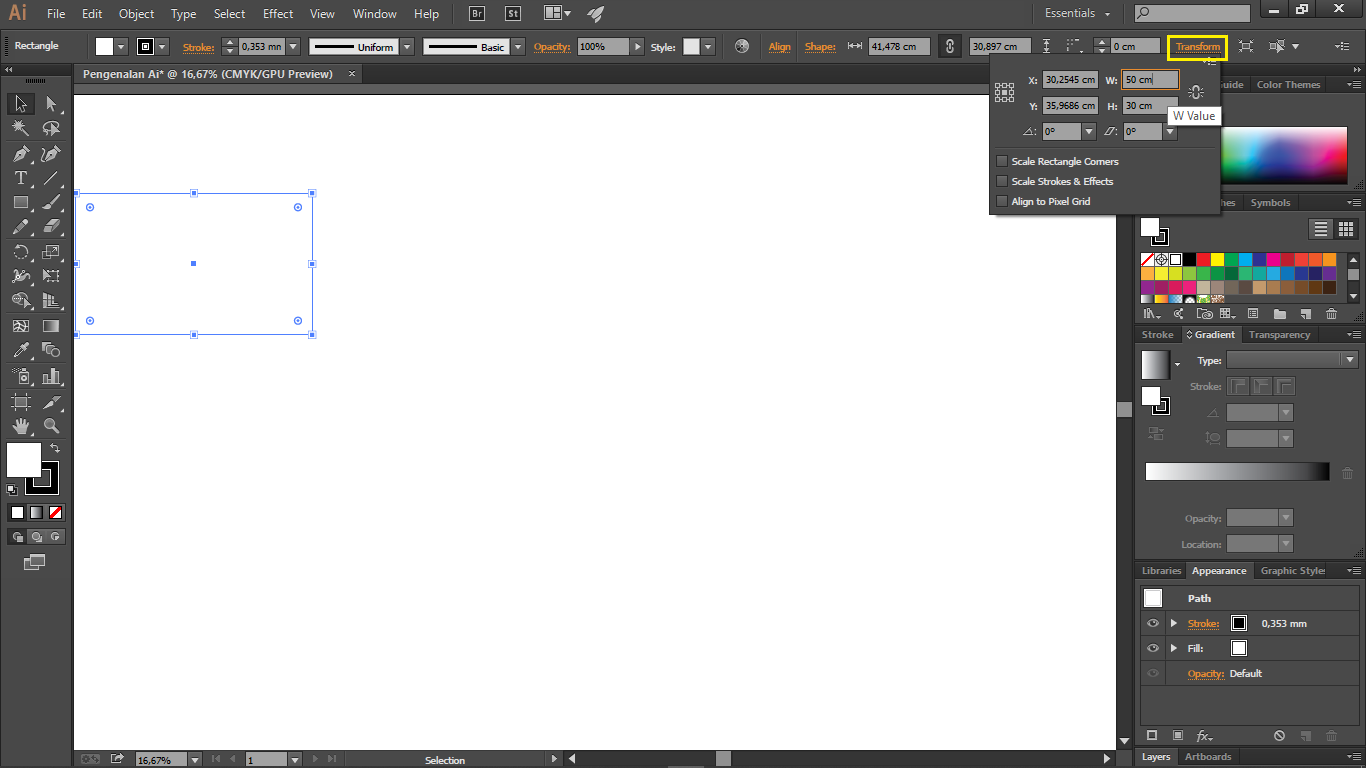This screenshot has width=1366, height=768.
Task: Open the Essentials workspace switcher
Action: coord(1078,14)
